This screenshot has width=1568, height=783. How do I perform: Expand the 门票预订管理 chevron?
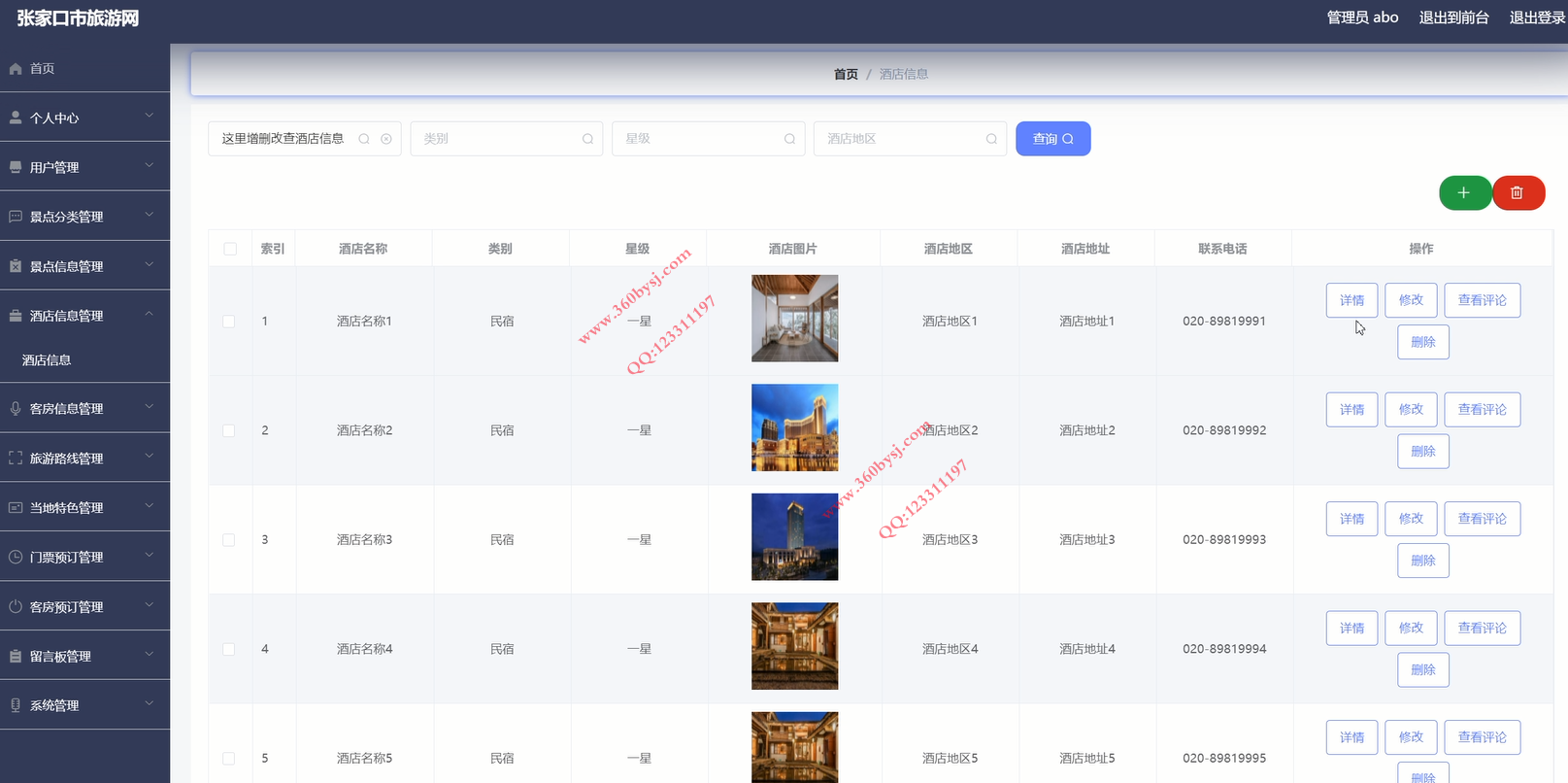pos(150,556)
